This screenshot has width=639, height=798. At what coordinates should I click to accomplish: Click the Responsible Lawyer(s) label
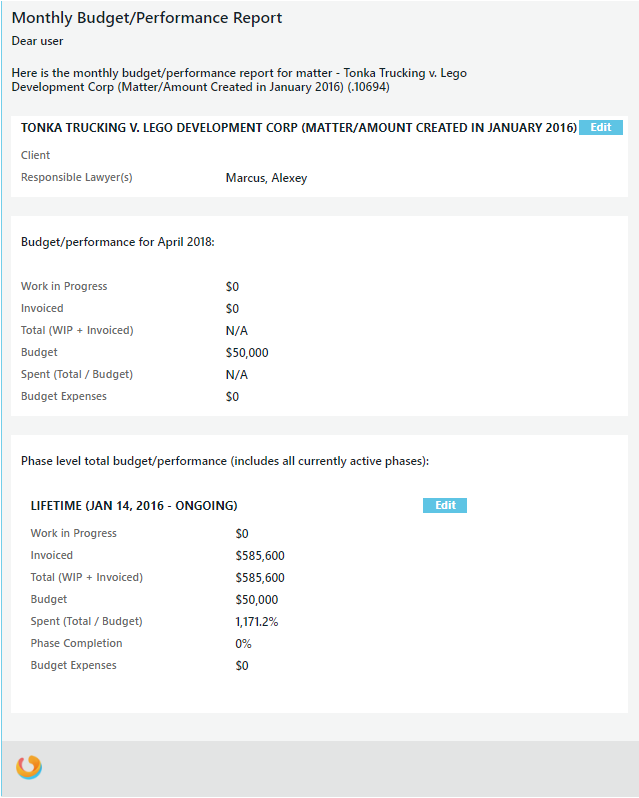[77, 178]
